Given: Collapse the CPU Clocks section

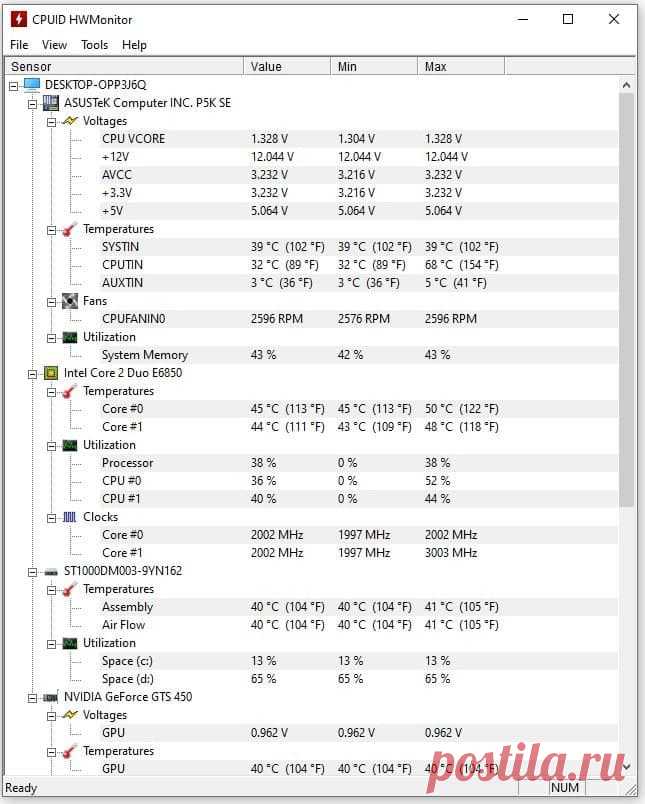Looking at the screenshot, I should click(x=51, y=518).
